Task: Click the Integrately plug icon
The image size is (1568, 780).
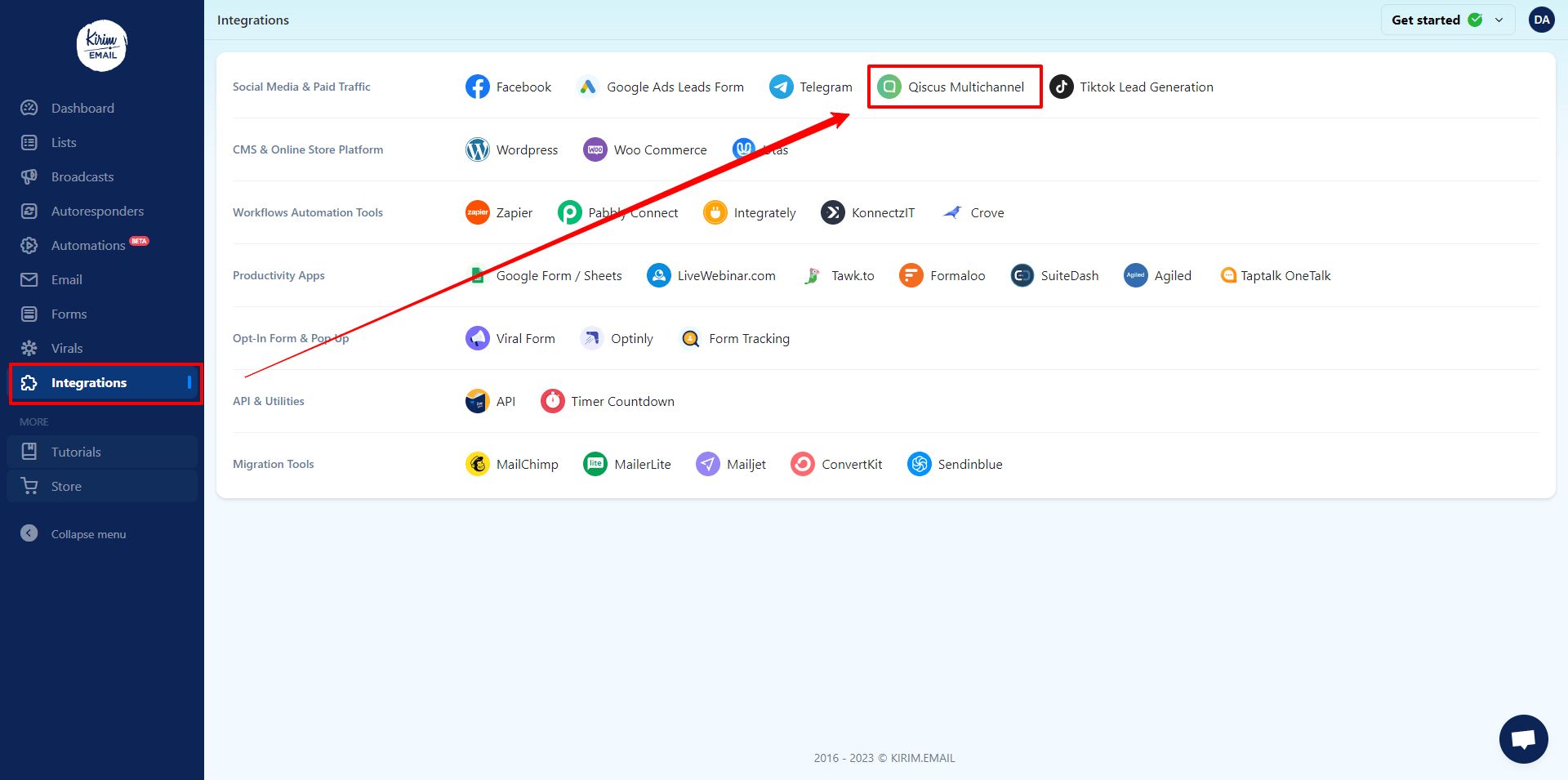Action: [x=715, y=212]
